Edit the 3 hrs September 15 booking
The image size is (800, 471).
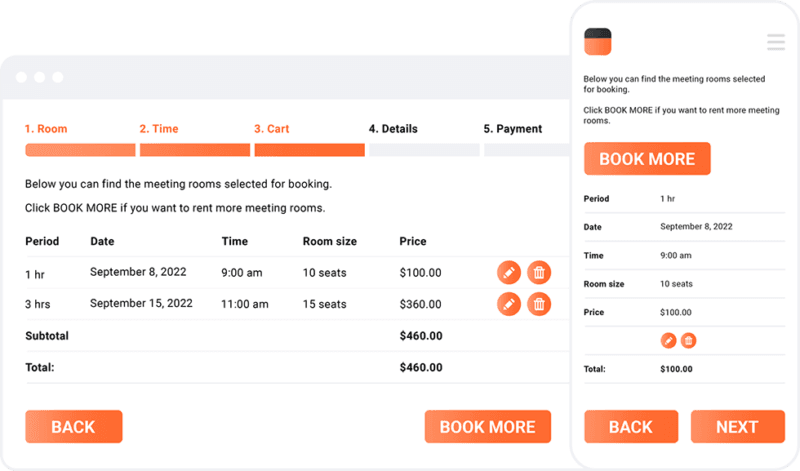(x=509, y=304)
